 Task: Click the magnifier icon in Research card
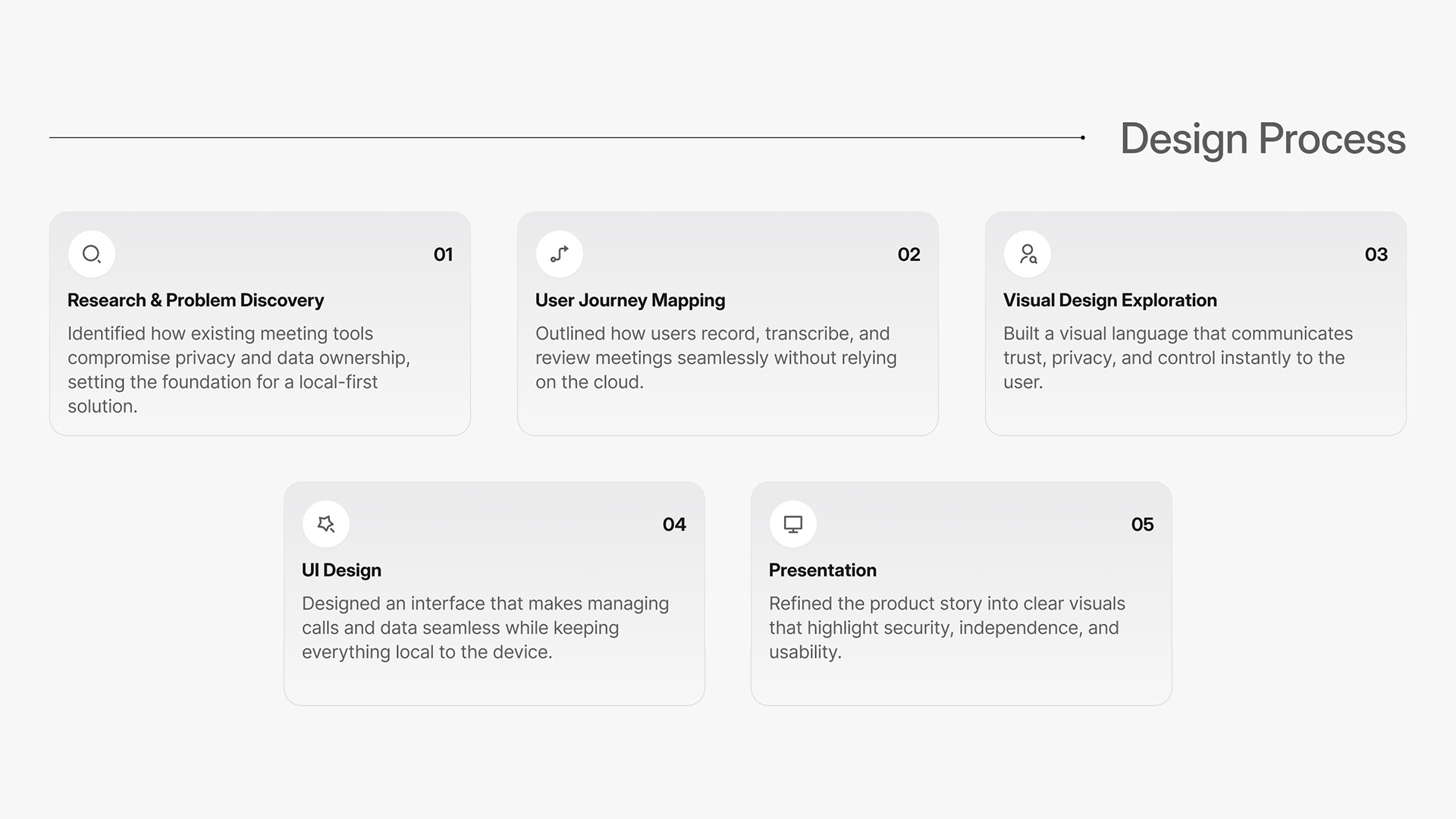[92, 254]
